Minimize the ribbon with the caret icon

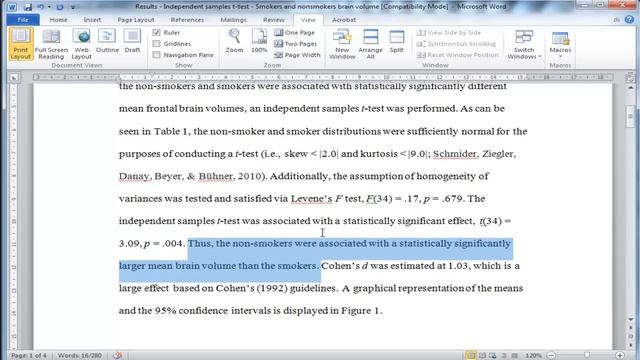pos(617,20)
